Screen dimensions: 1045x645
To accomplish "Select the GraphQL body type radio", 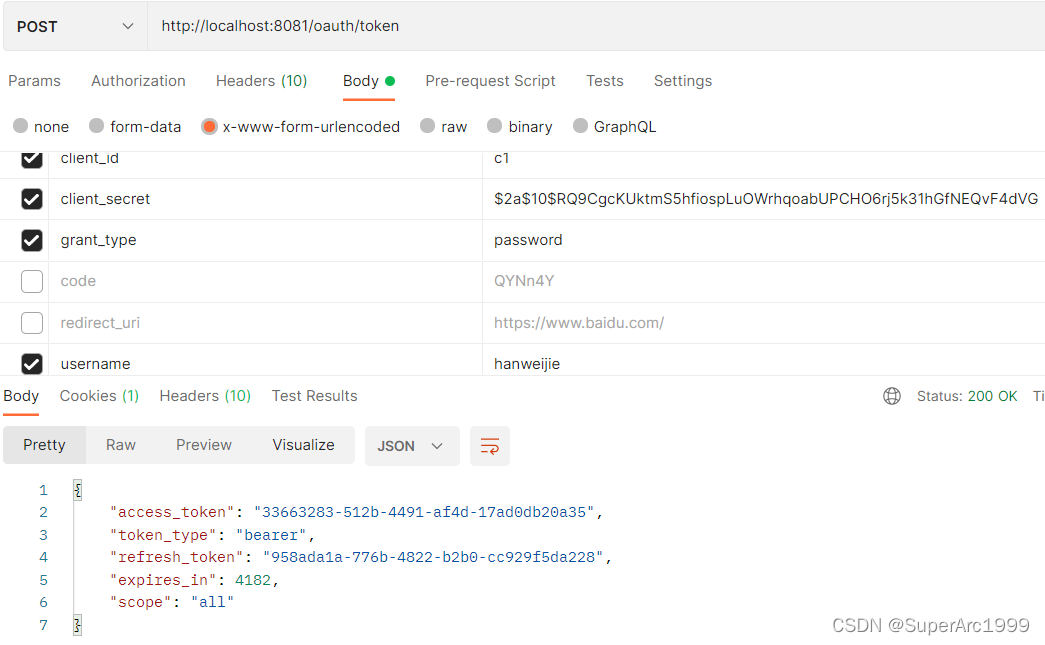I will pyautogui.click(x=580, y=126).
